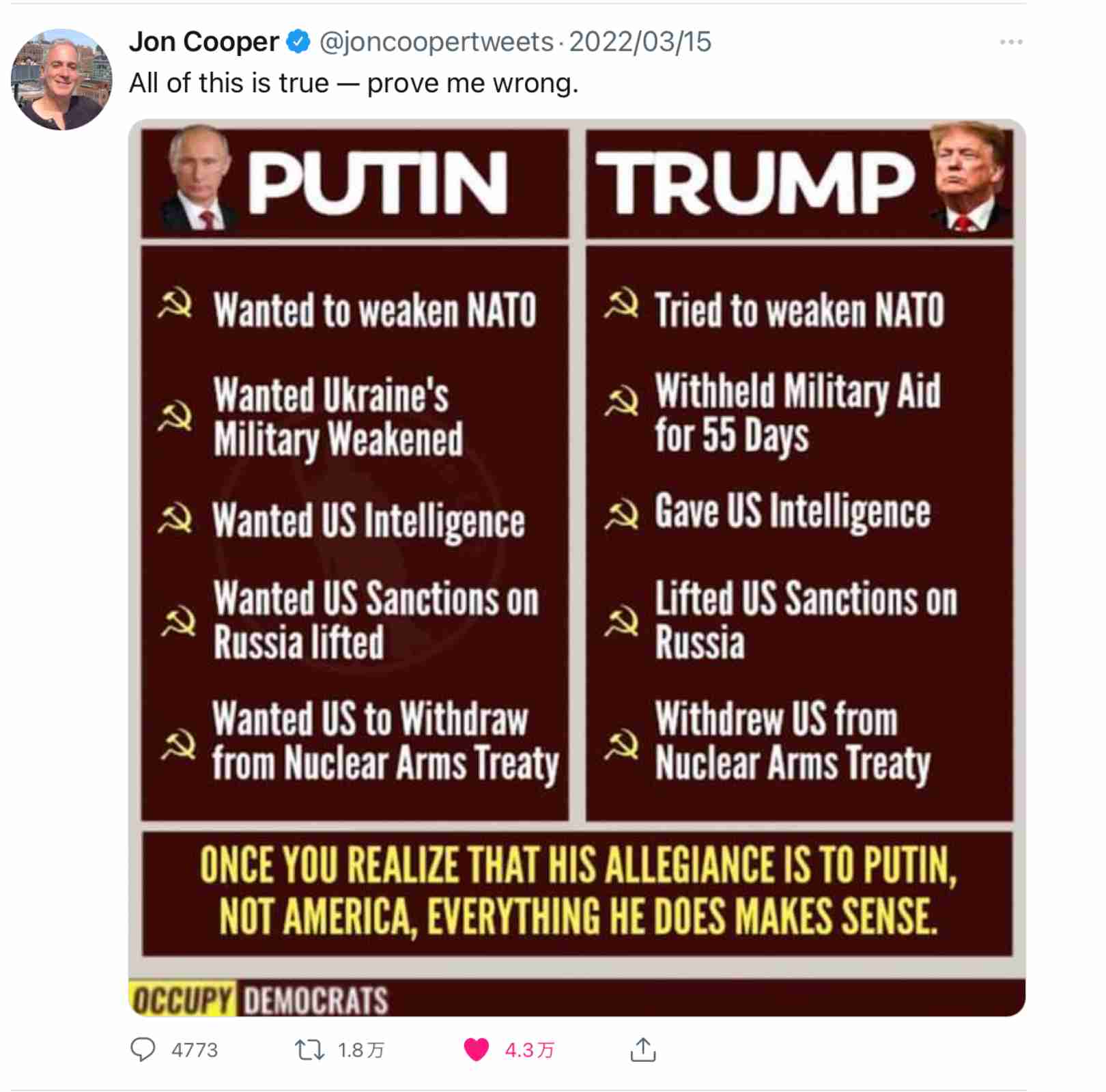Toggle the pink heart like icon
Viewport: 1106px width, 1092px height.
476,1049
